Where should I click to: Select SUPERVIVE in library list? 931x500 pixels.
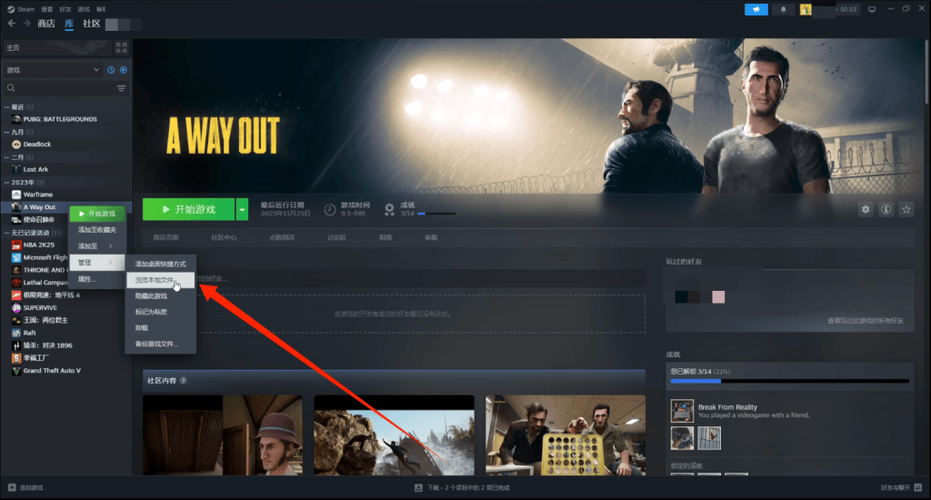[x=40, y=308]
